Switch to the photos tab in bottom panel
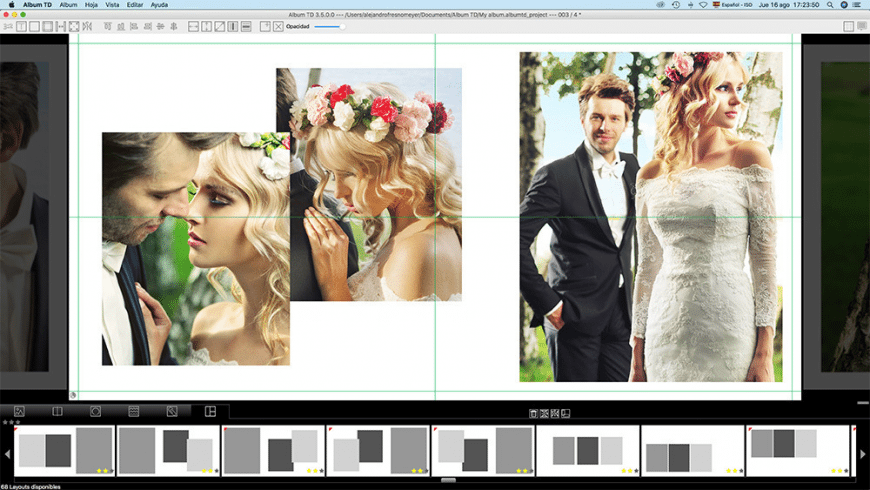This screenshot has height=490, width=870. tap(19, 411)
